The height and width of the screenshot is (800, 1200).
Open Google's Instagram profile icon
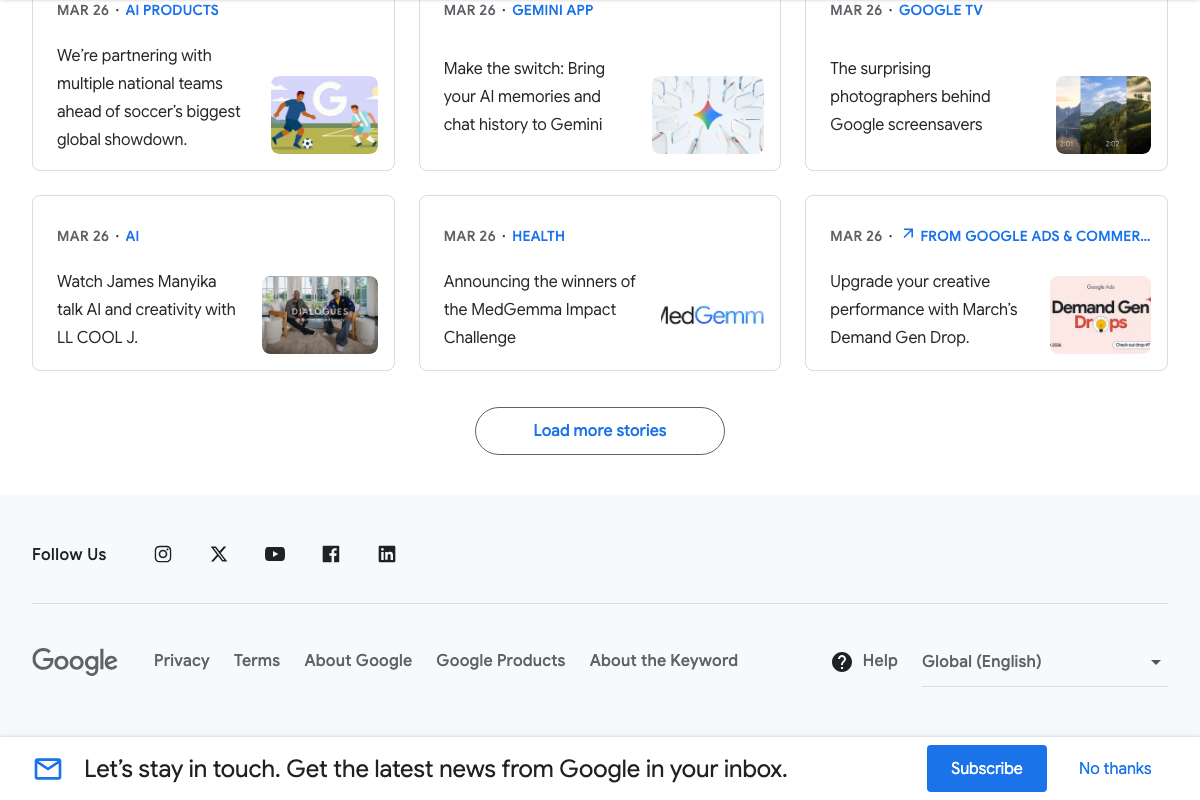tap(163, 554)
